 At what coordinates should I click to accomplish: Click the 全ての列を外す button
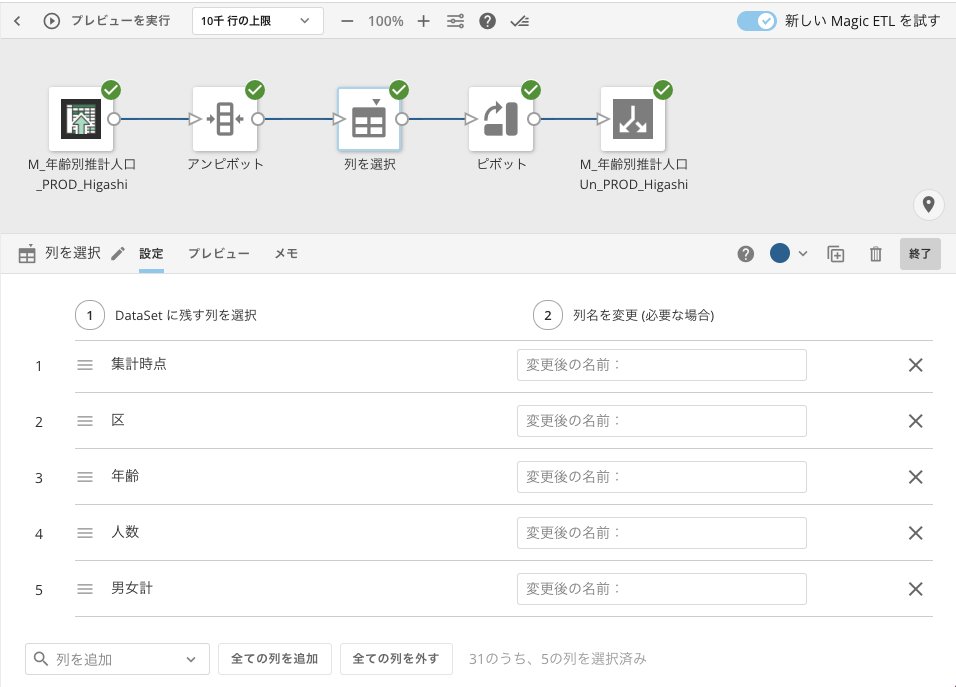pos(396,659)
